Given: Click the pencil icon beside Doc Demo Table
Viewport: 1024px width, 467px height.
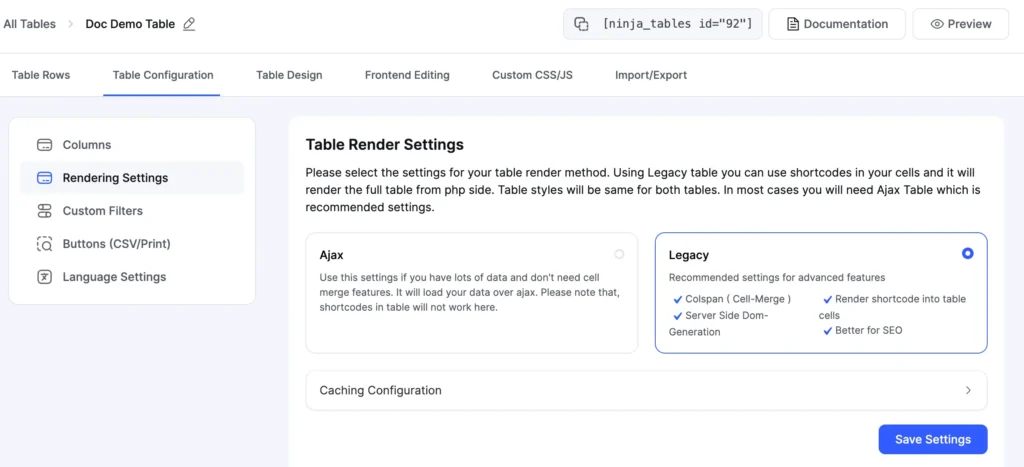Looking at the screenshot, I should [x=189, y=24].
